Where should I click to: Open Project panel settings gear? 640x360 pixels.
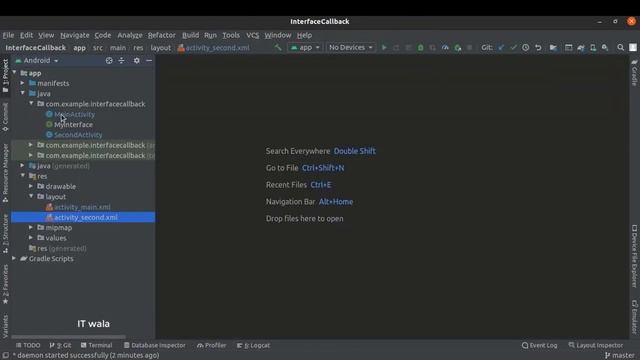[137, 60]
